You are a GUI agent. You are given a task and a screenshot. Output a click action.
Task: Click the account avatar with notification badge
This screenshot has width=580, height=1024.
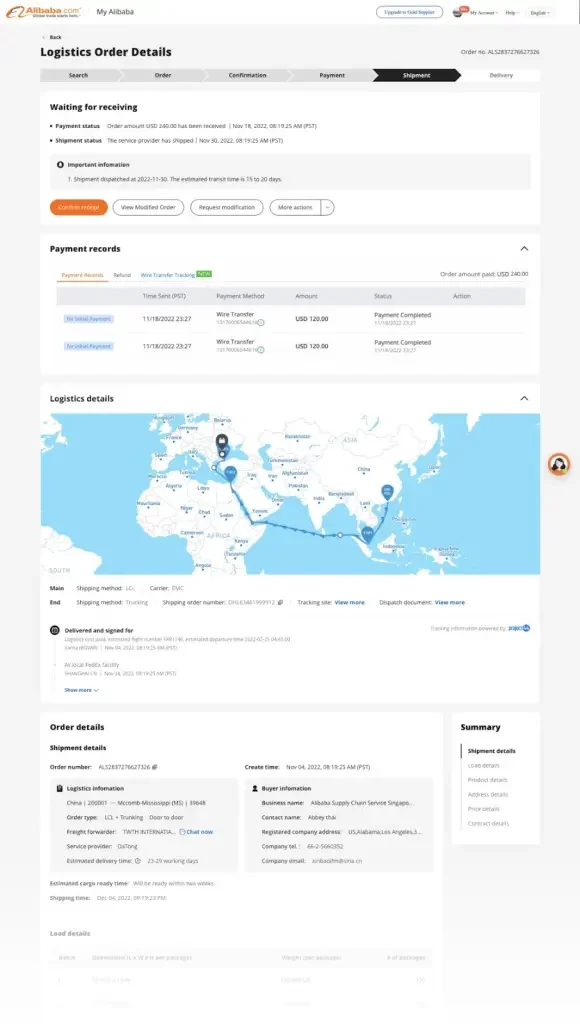click(x=459, y=12)
